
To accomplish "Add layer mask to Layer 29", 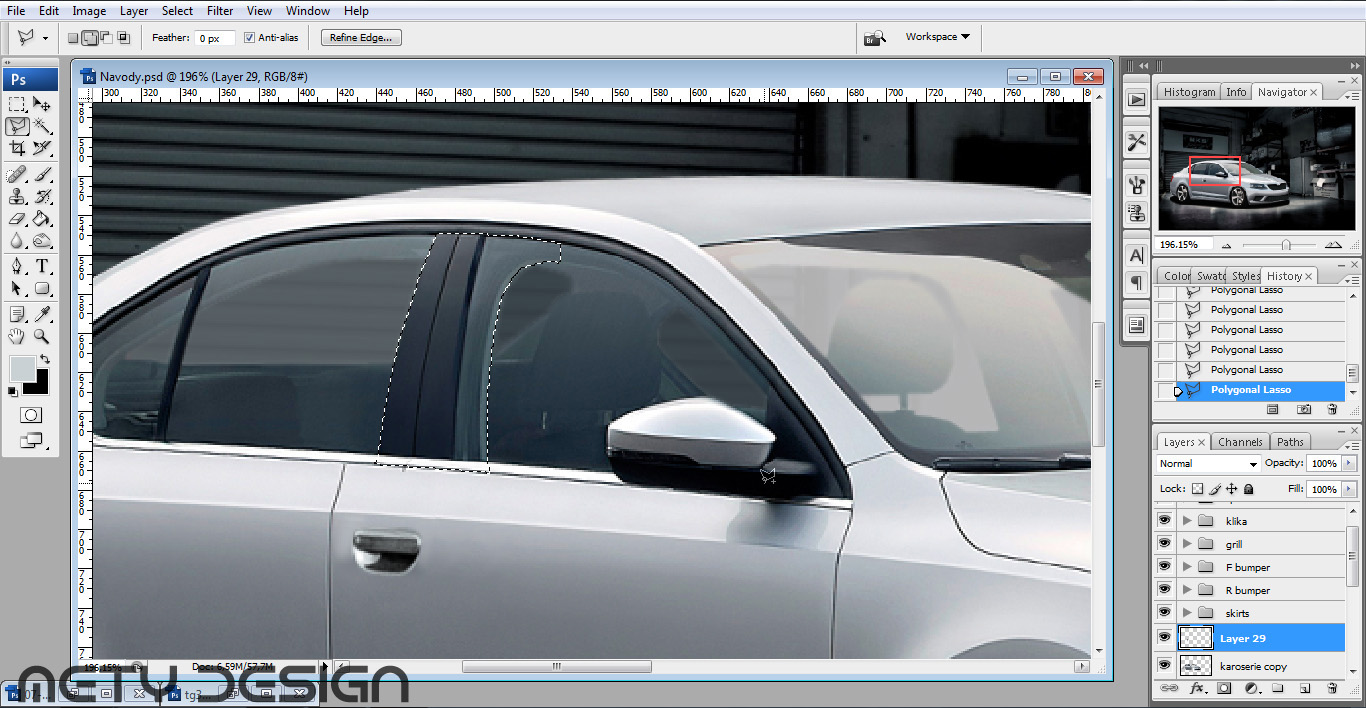I will (1223, 688).
